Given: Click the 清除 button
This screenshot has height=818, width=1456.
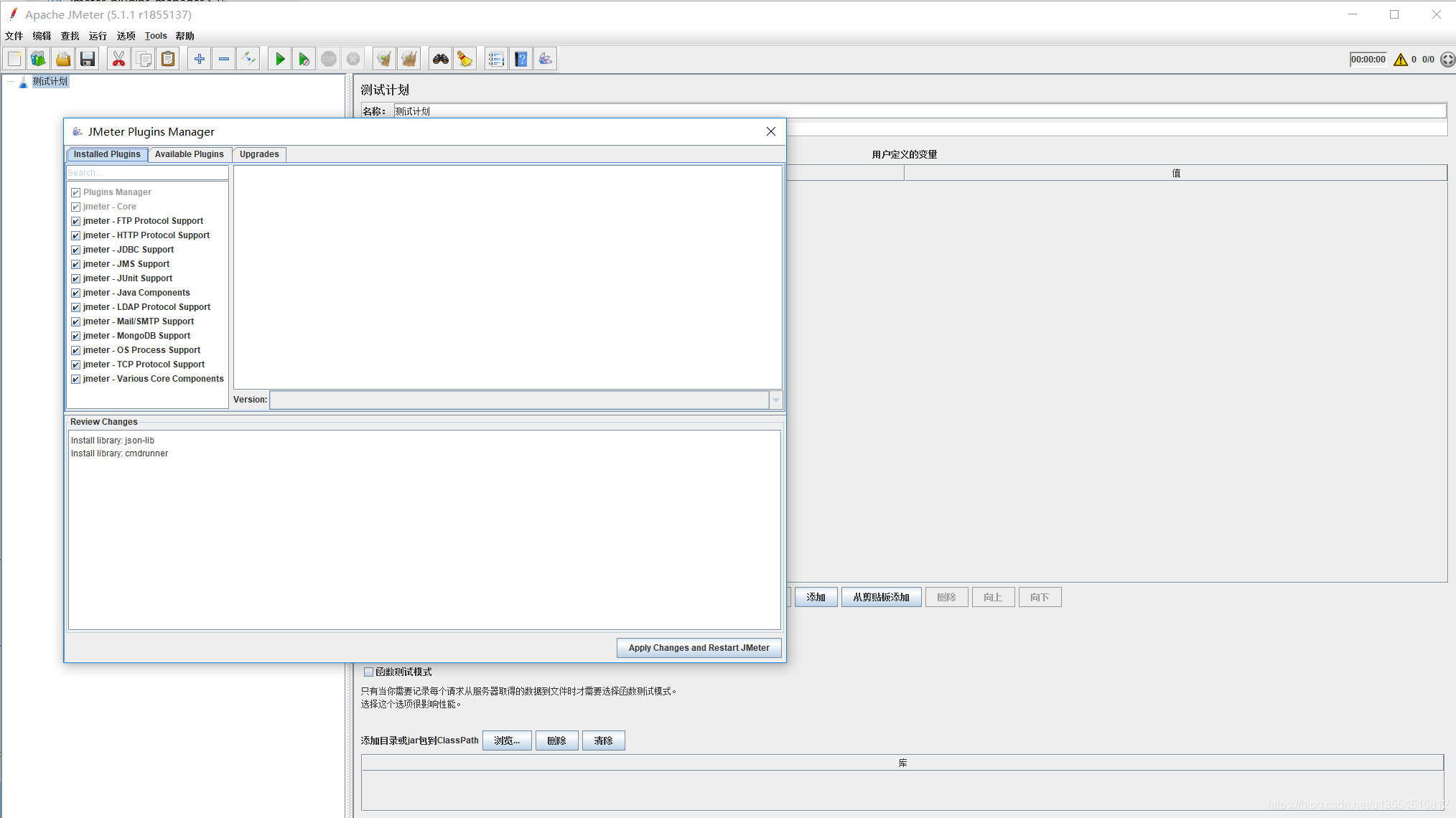Looking at the screenshot, I should (x=603, y=741).
